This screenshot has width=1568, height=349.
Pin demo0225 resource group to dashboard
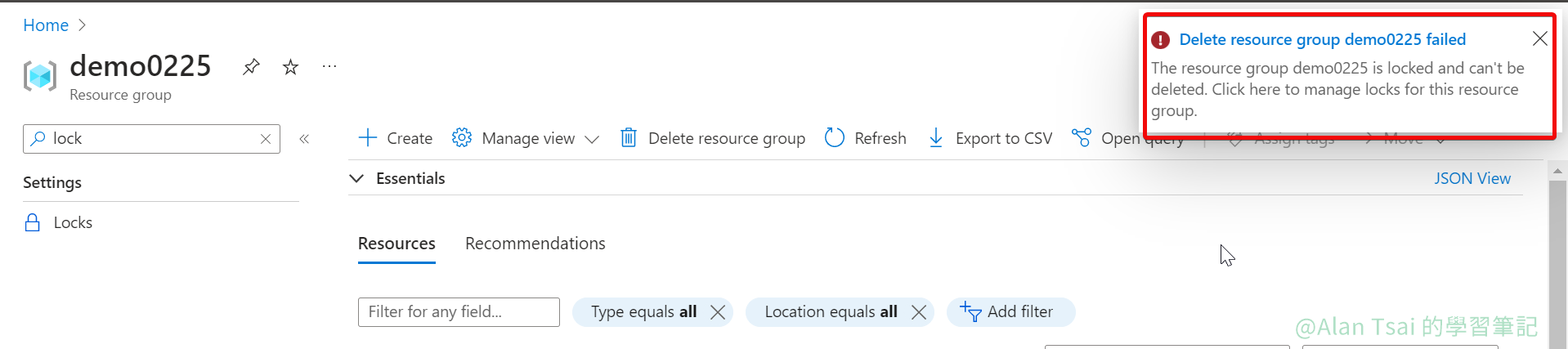251,67
